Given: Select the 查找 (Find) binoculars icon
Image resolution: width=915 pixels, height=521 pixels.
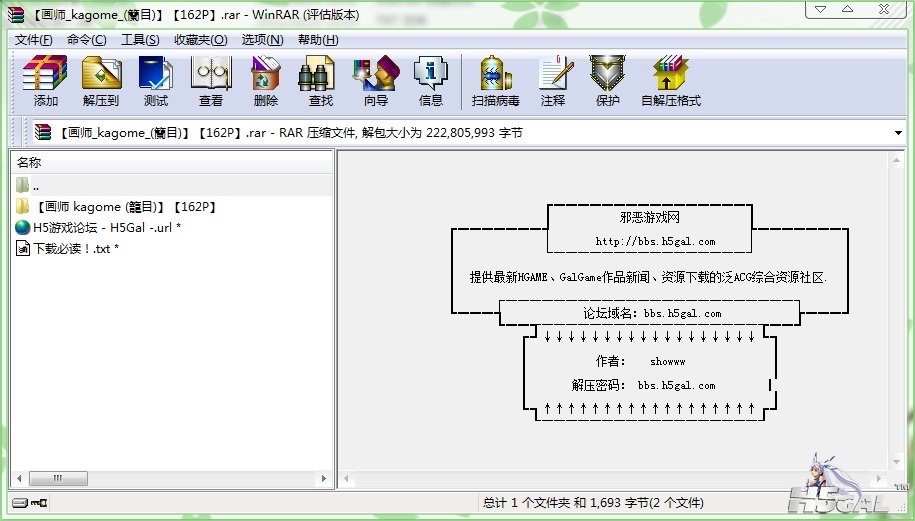Looking at the screenshot, I should tap(321, 81).
